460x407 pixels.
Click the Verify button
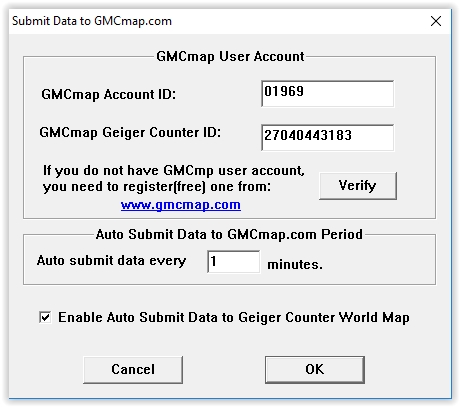pos(358,186)
